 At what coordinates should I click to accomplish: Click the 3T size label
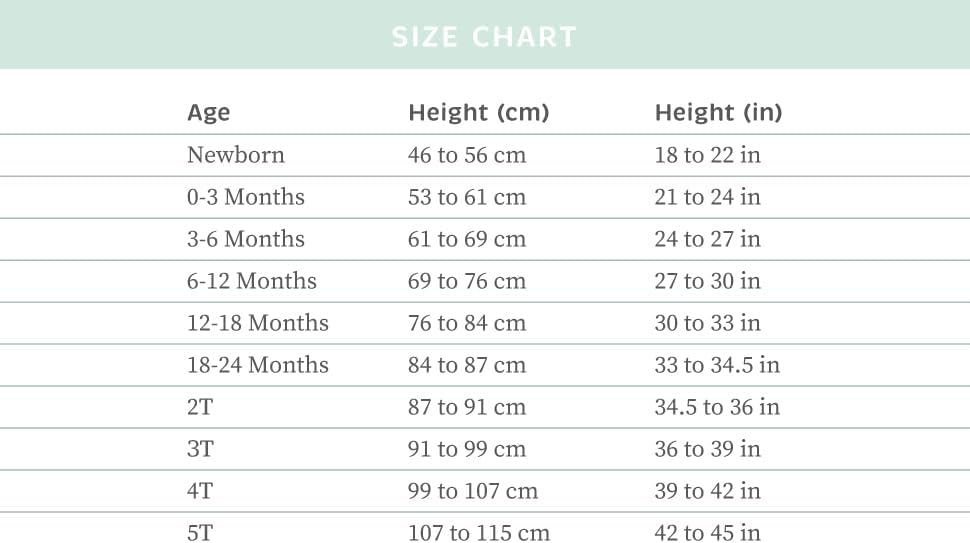click(200, 449)
